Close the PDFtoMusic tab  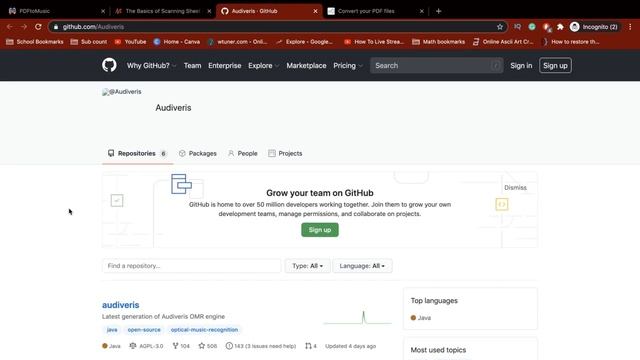click(x=103, y=11)
